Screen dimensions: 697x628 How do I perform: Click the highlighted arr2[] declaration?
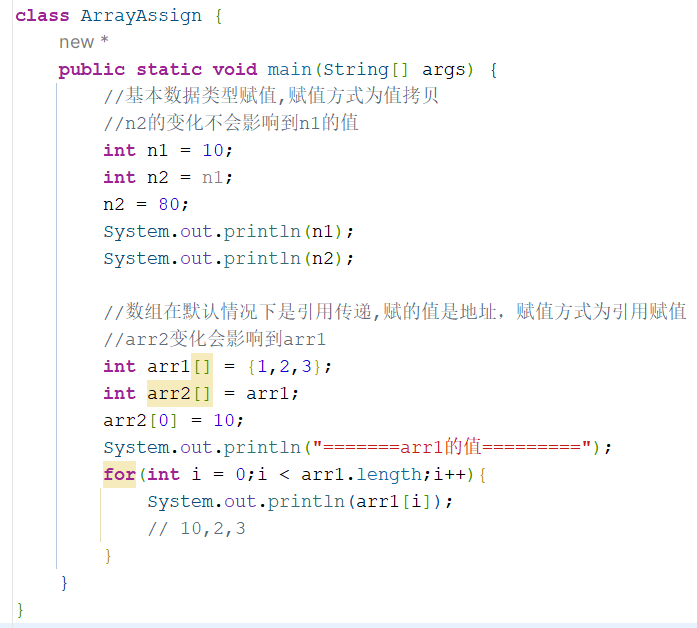tap(179, 393)
